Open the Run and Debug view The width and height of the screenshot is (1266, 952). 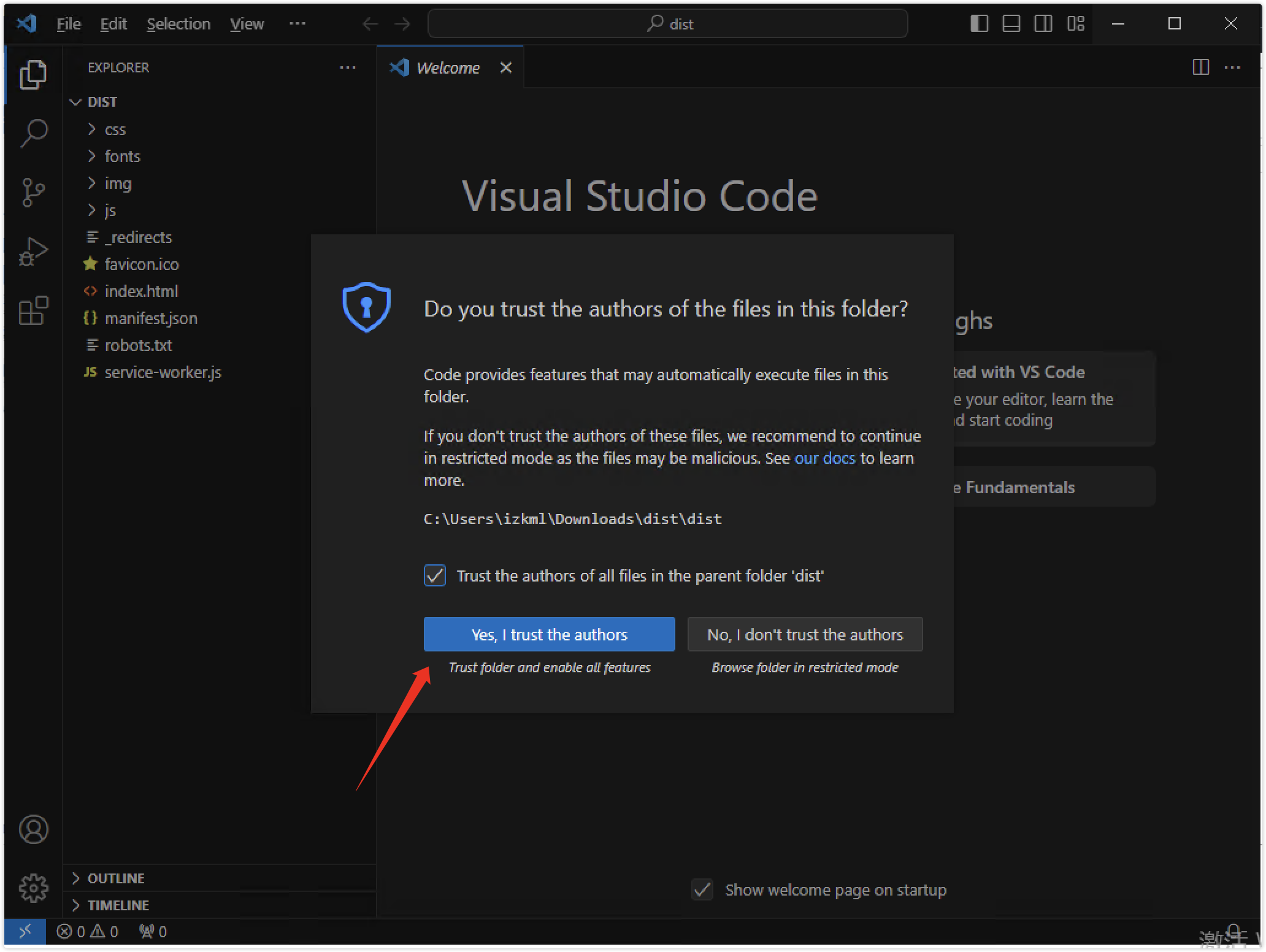pos(33,251)
